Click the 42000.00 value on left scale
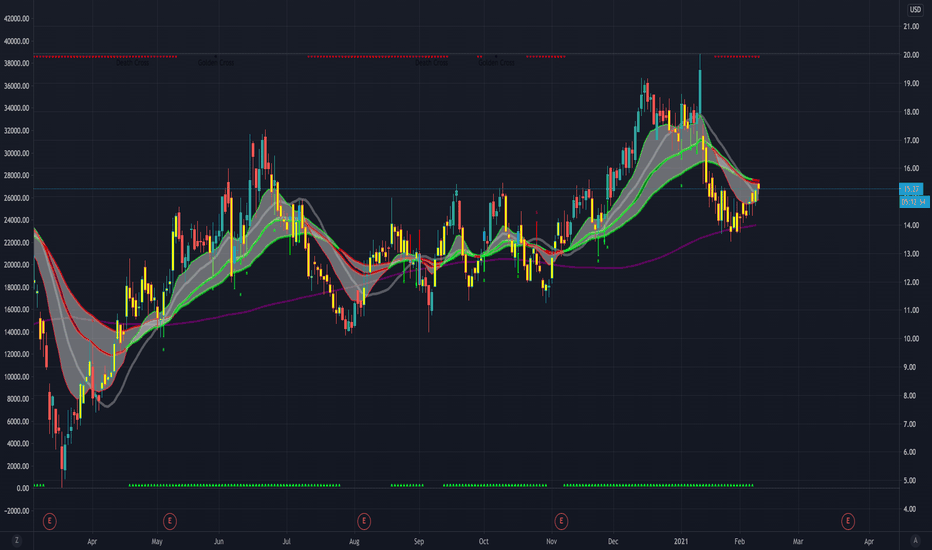The height and width of the screenshot is (550, 932). pos(16,19)
